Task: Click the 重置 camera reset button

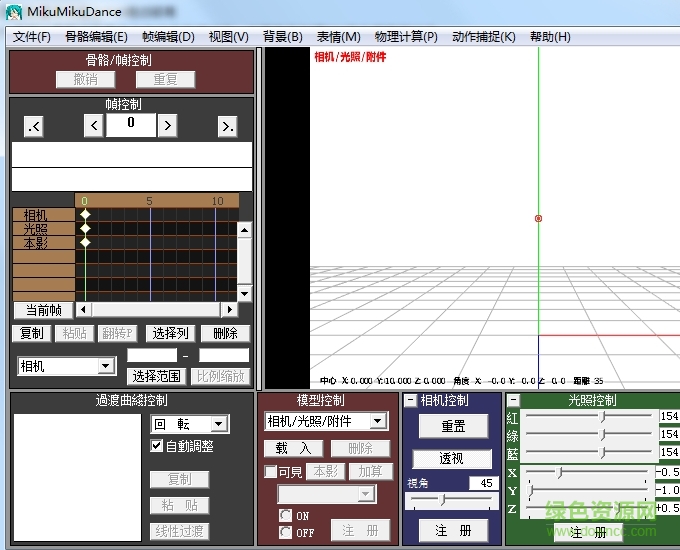Action: [452, 426]
